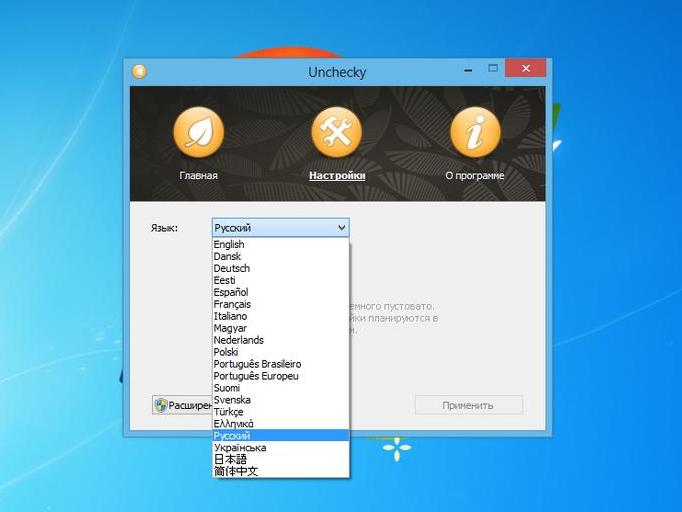This screenshot has height=512, width=682.
Task: Click the Расширенные settings button
Action: pyautogui.click(x=183, y=405)
